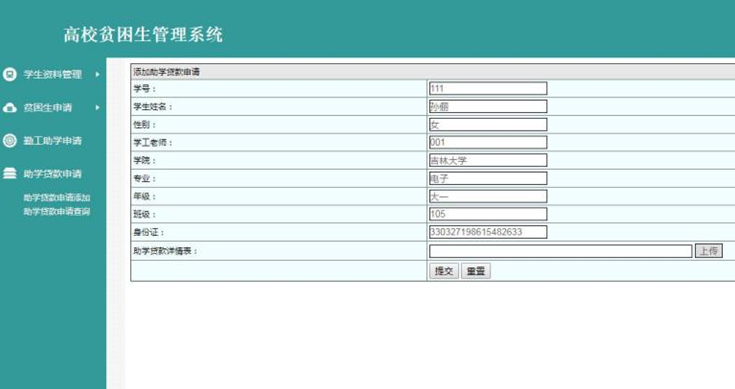Viewport: 735px width, 389px height.
Task: Expand the 贫困生申请 arrow
Action: point(98,107)
